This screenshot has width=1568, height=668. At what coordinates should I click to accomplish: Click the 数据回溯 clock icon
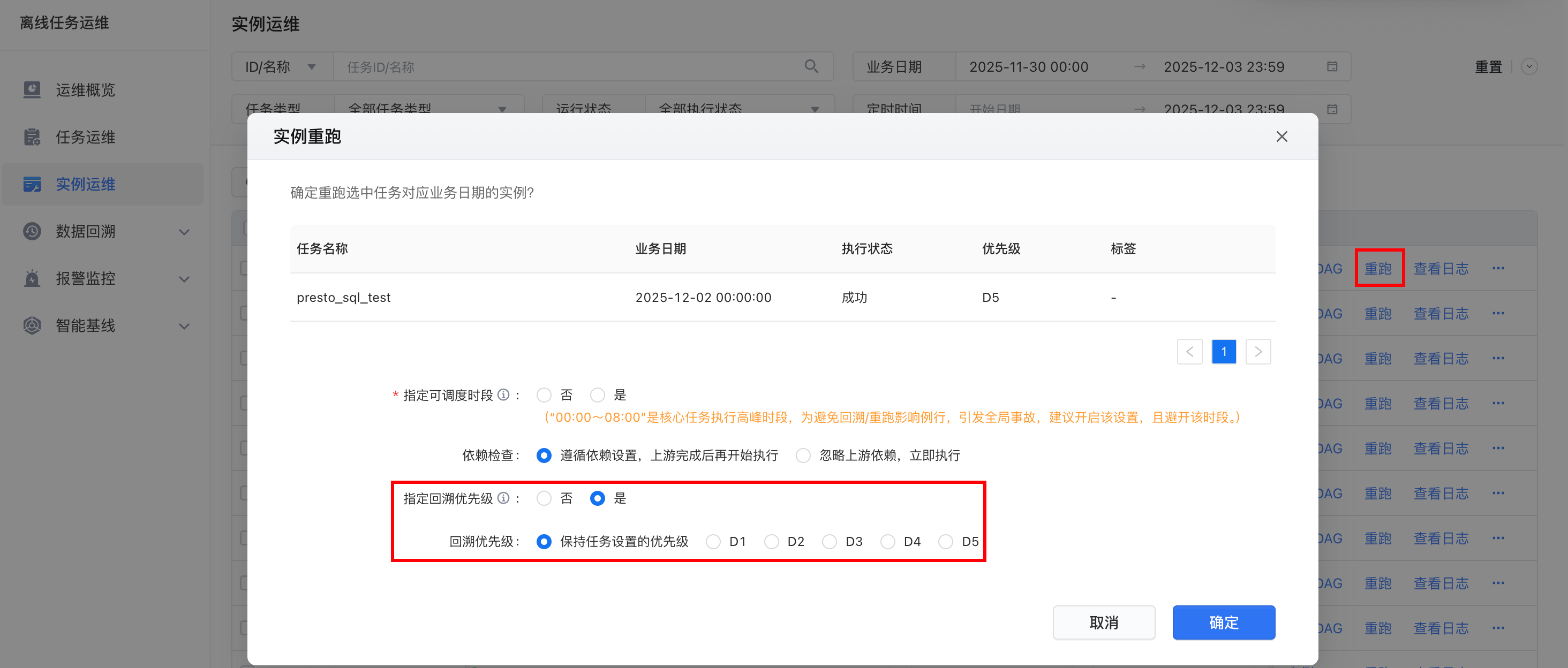(32, 231)
